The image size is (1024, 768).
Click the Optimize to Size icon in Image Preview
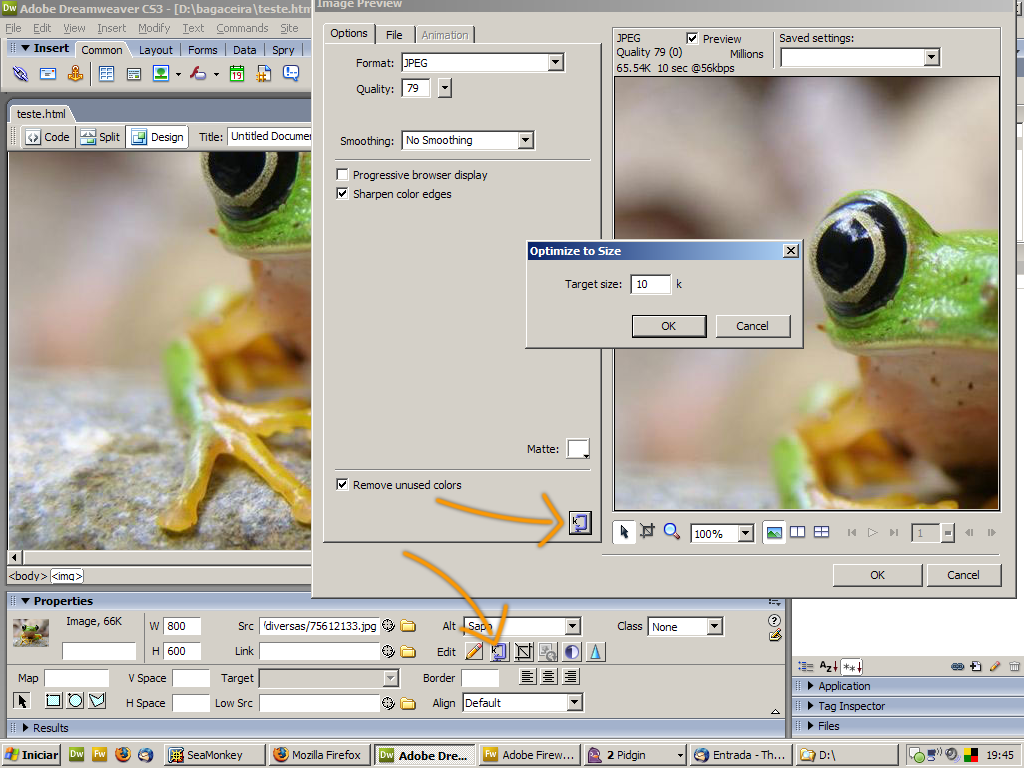click(x=580, y=522)
